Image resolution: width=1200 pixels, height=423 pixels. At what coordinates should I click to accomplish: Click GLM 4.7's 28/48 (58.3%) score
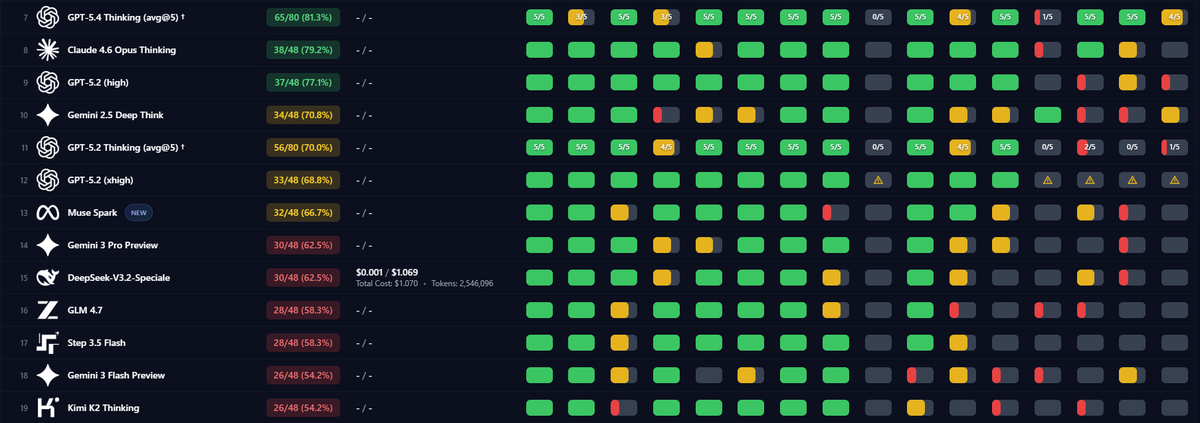[303, 310]
